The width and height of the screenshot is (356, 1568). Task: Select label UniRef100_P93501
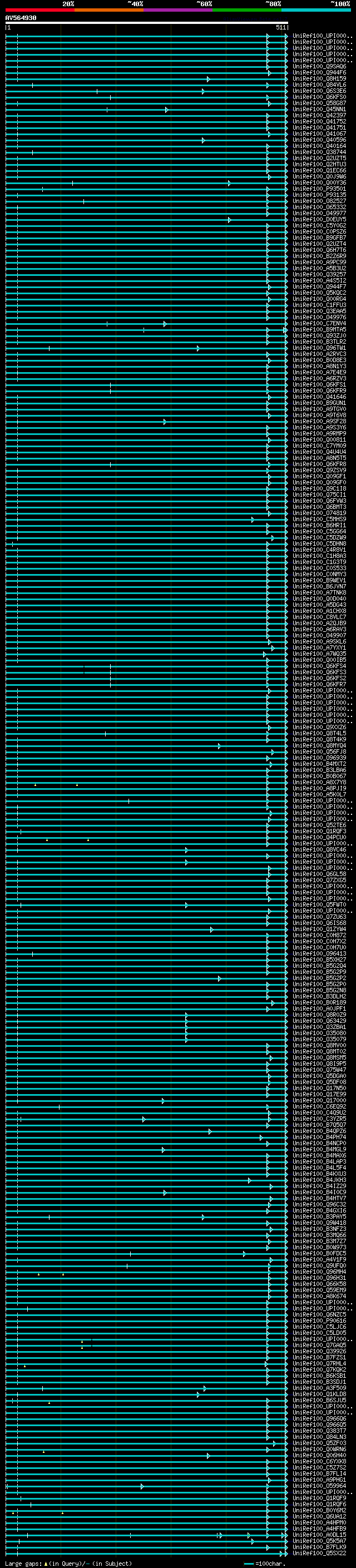319,189
